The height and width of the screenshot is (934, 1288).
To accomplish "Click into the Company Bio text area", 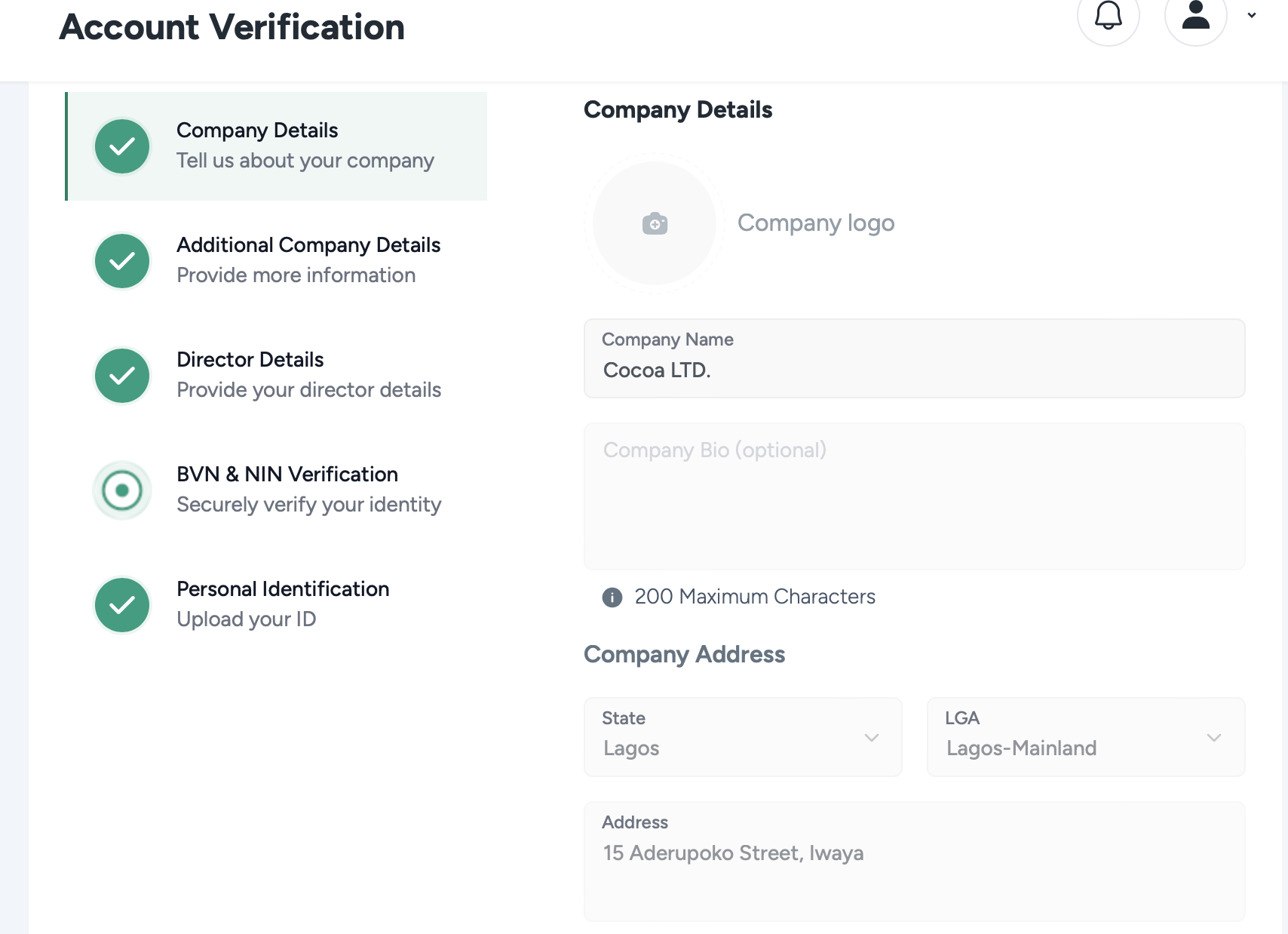I will pos(914,496).
